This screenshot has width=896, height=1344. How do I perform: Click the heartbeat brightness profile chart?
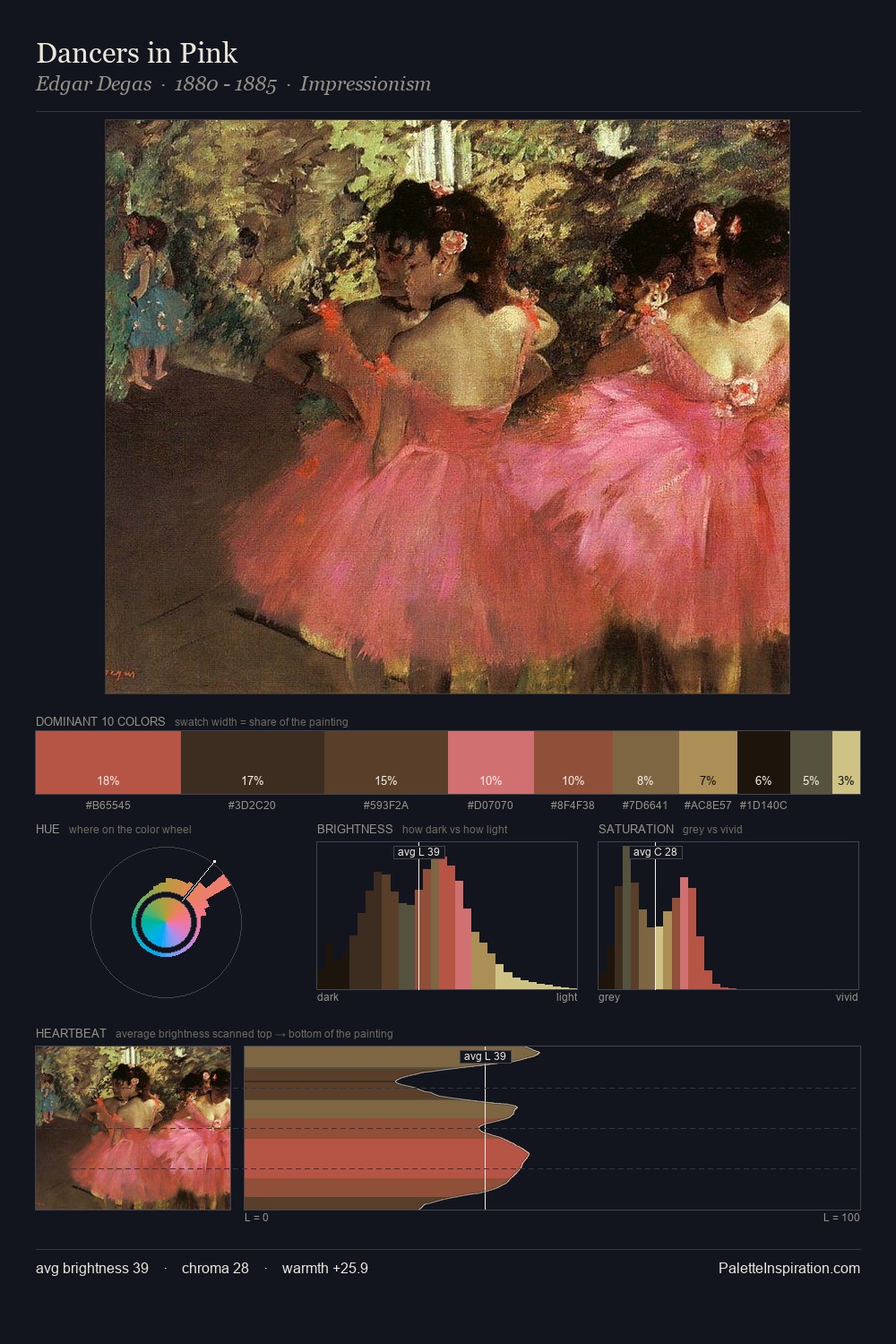[x=553, y=1128]
